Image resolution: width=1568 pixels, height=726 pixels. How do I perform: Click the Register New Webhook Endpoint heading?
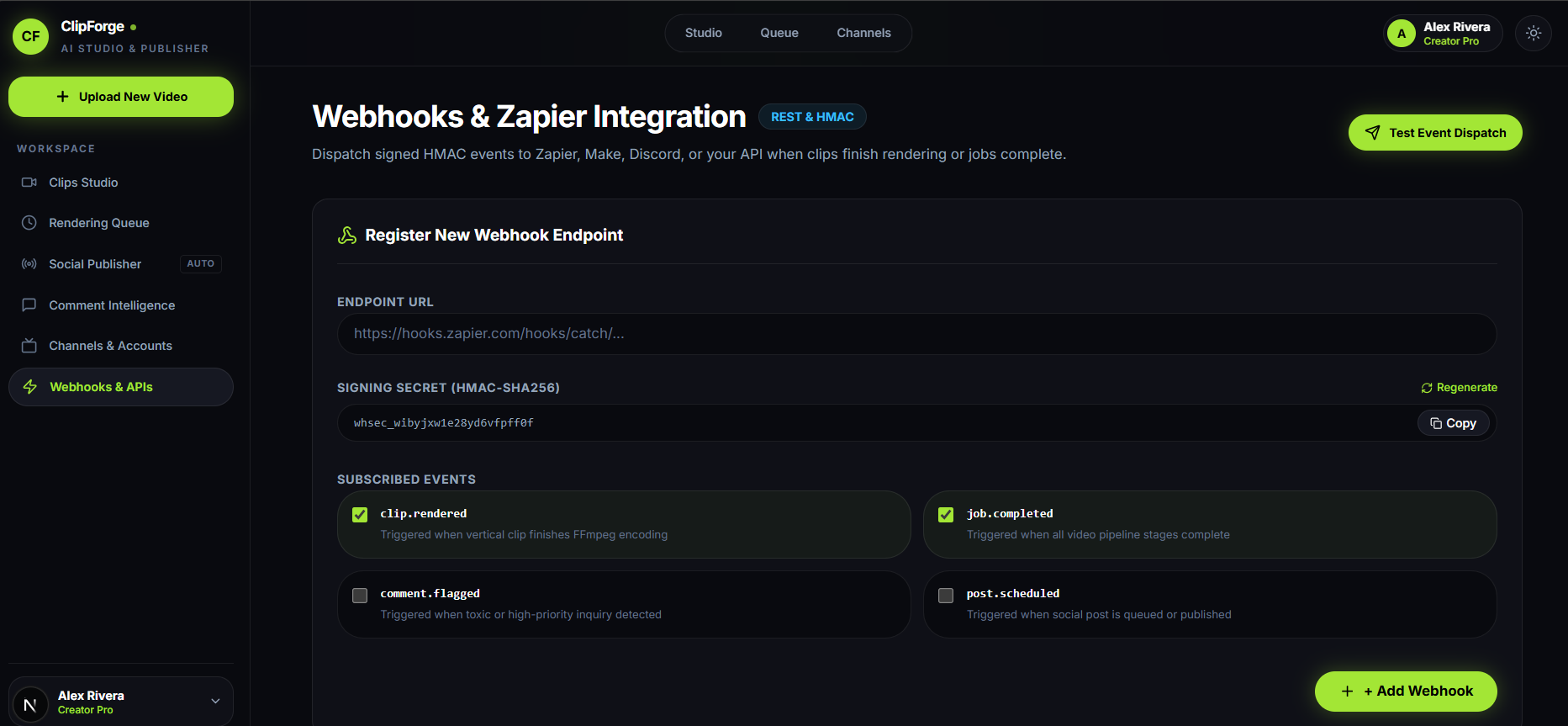(494, 236)
